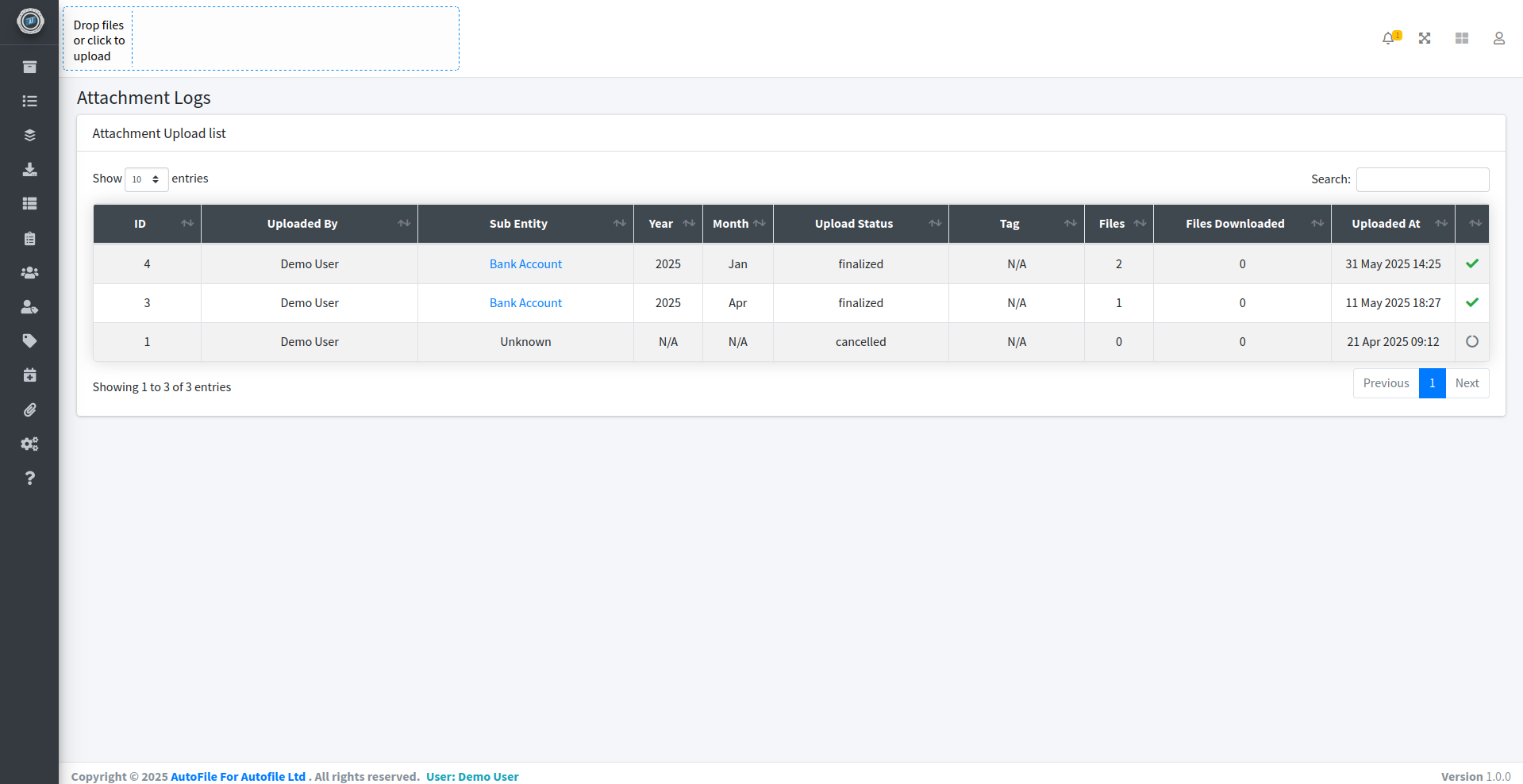
Task: Toggle fullscreen with the expand arrows icon
Action: [1425, 37]
